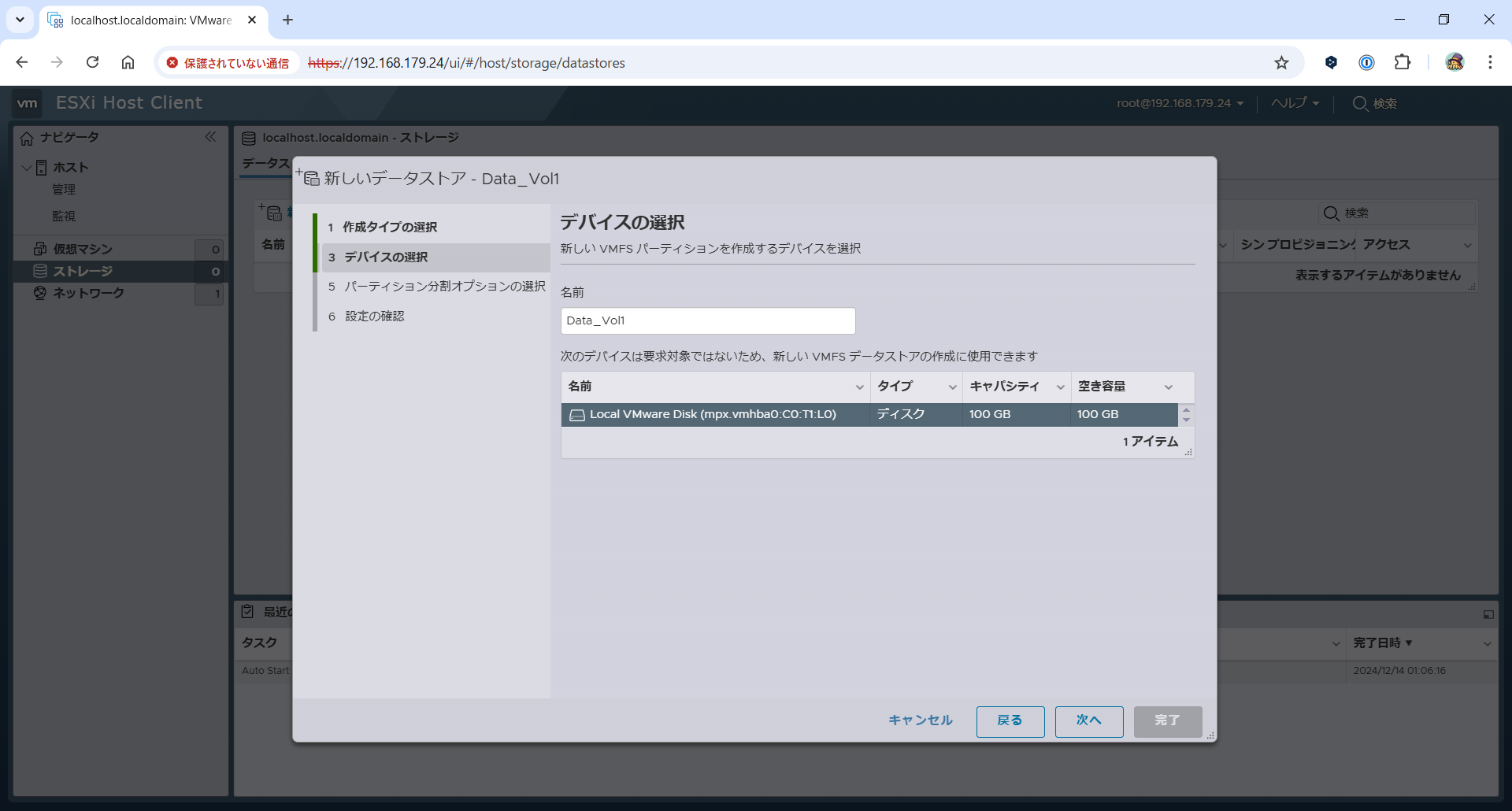
Task: Open the Capacity column dropdown arrow
Action: [x=1060, y=387]
